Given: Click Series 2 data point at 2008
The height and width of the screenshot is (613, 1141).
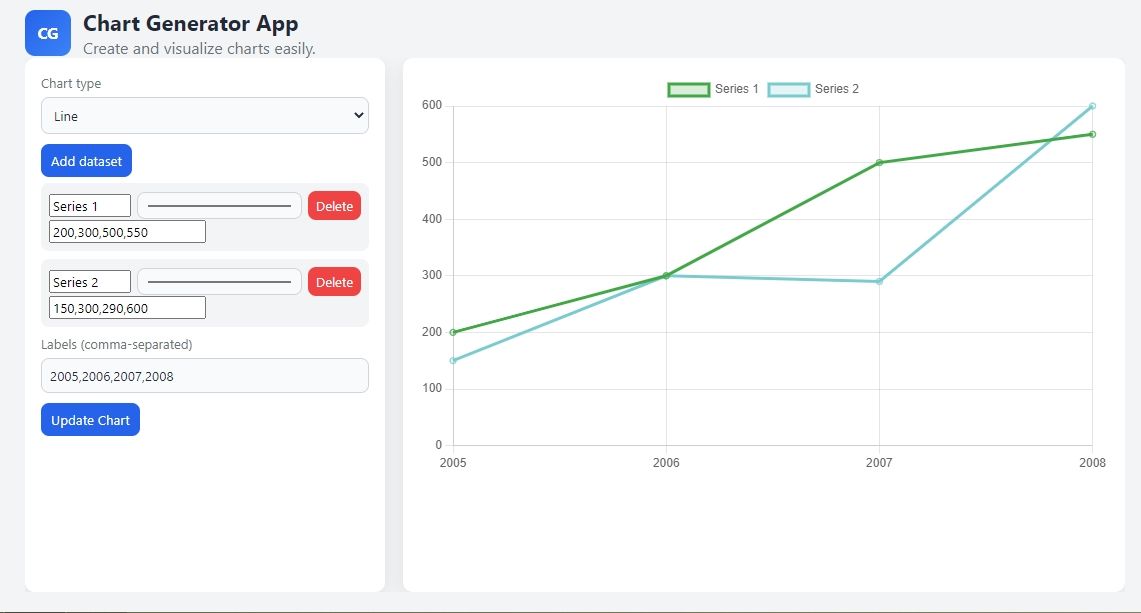Looking at the screenshot, I should pyautogui.click(x=1092, y=106).
